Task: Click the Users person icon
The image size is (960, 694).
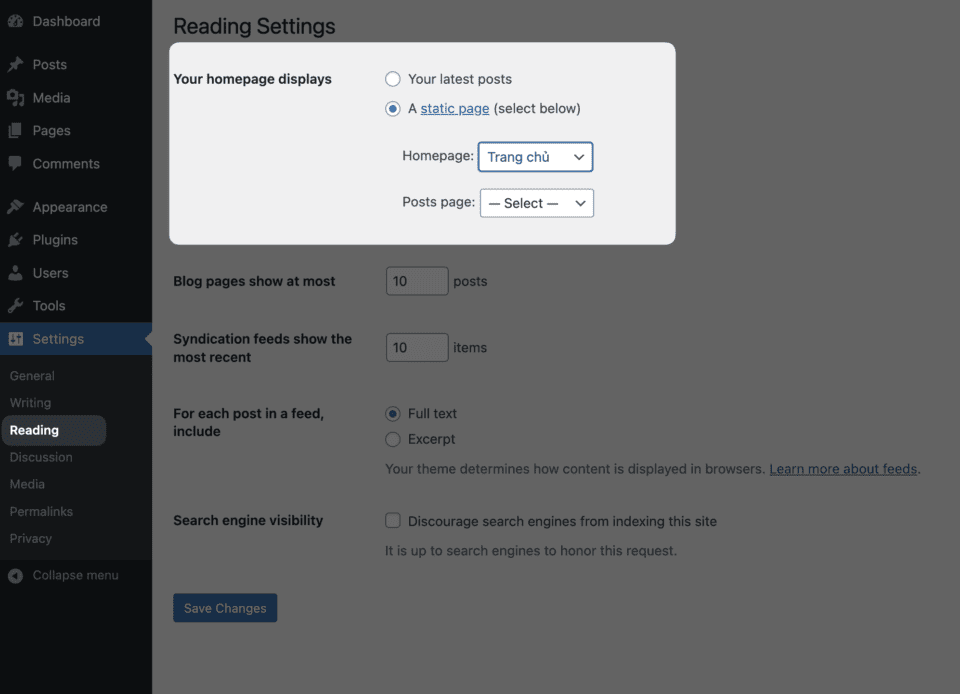Action: [15, 273]
